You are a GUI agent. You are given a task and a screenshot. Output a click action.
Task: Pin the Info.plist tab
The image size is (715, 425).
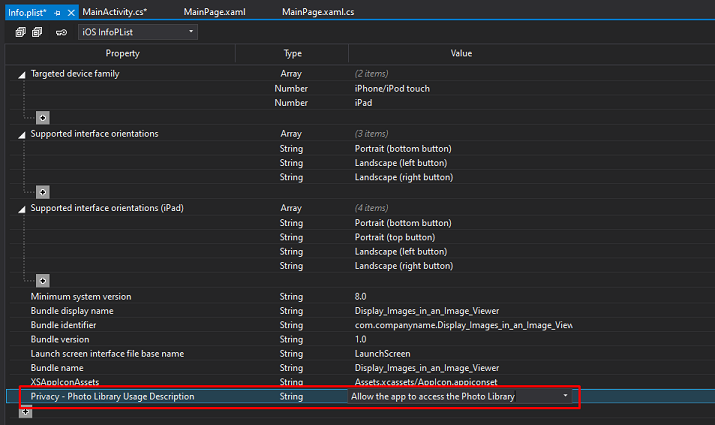point(58,11)
